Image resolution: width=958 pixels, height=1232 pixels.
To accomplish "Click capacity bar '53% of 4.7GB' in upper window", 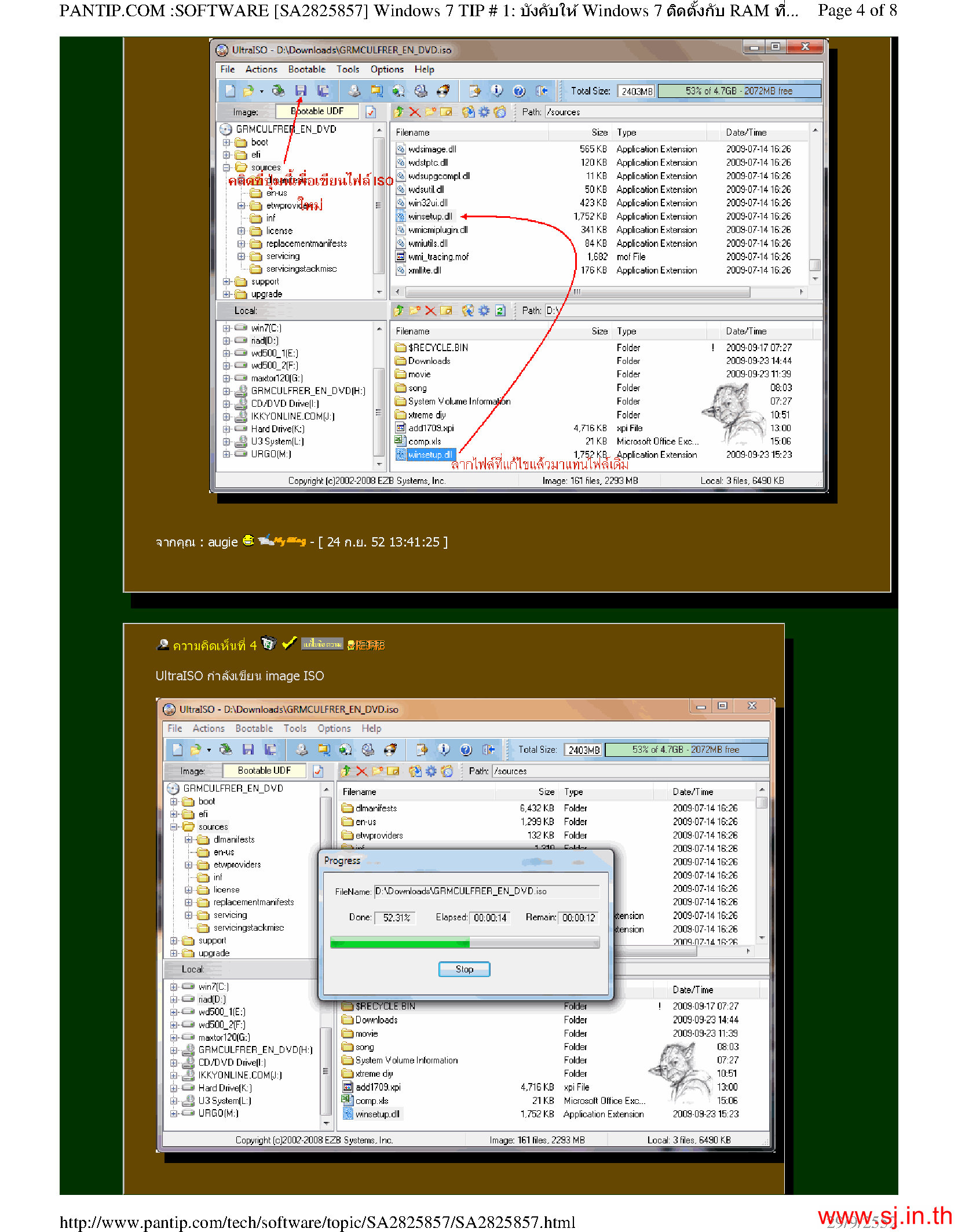I will tap(739, 92).
